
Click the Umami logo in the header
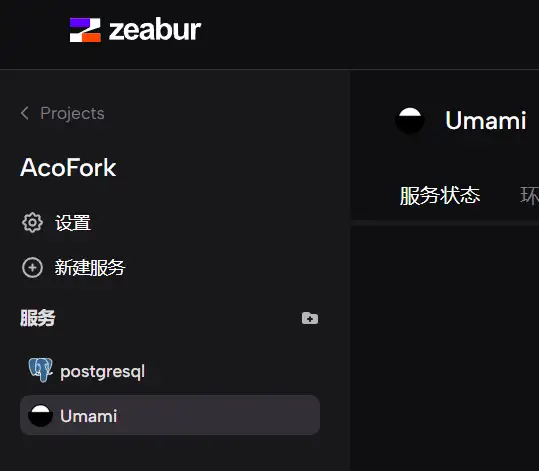410,121
